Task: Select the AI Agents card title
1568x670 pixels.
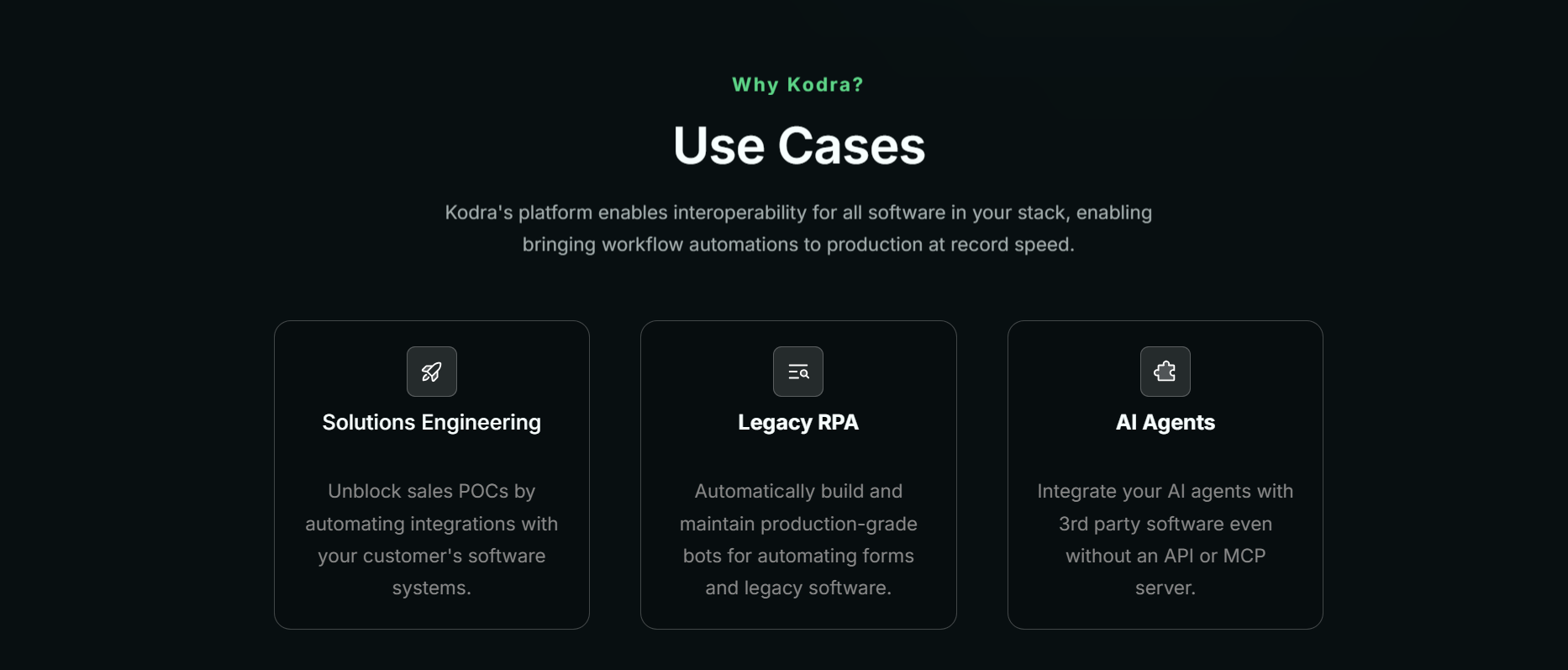Action: point(1165,422)
